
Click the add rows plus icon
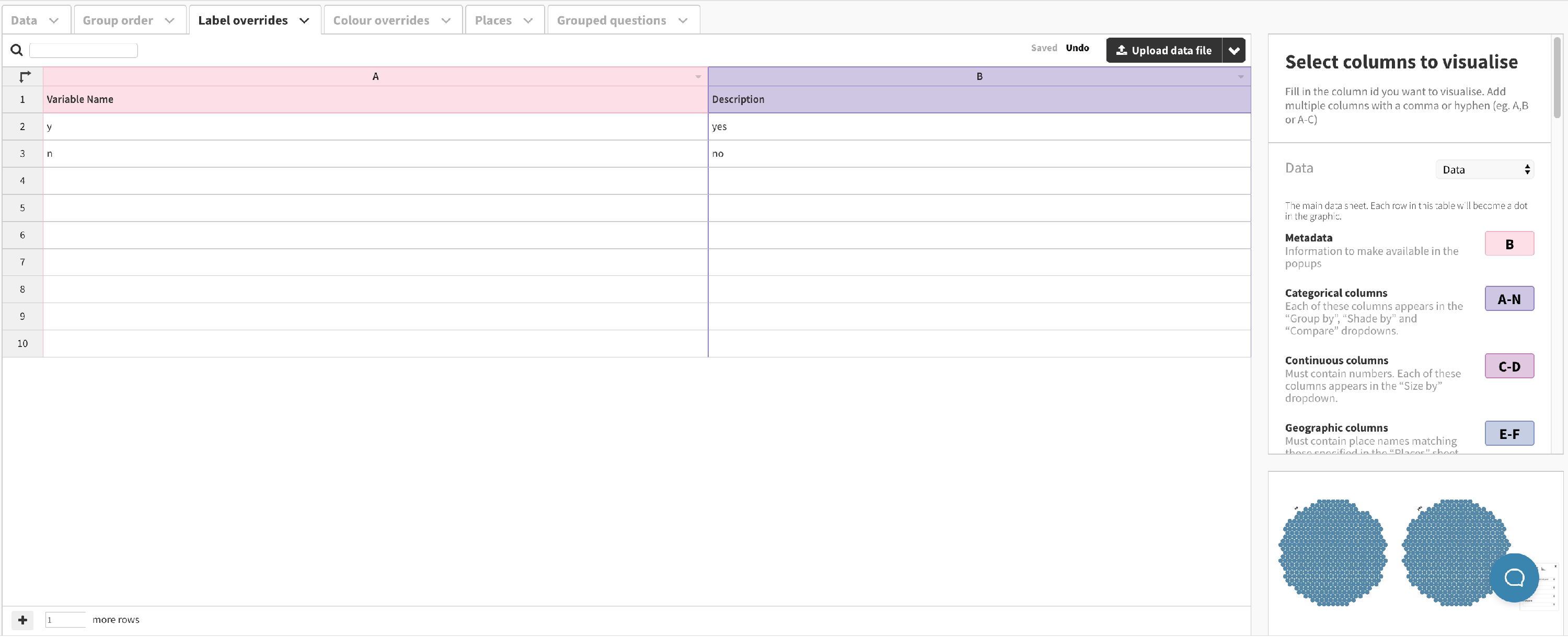(x=22, y=619)
